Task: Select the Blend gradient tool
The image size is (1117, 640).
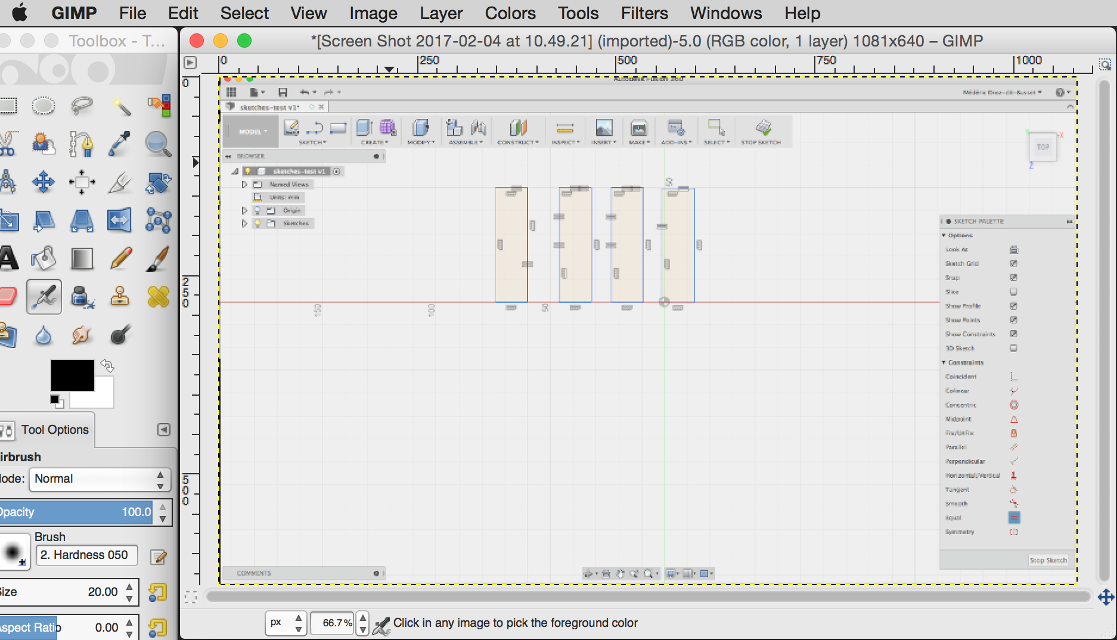Action: 82,258
